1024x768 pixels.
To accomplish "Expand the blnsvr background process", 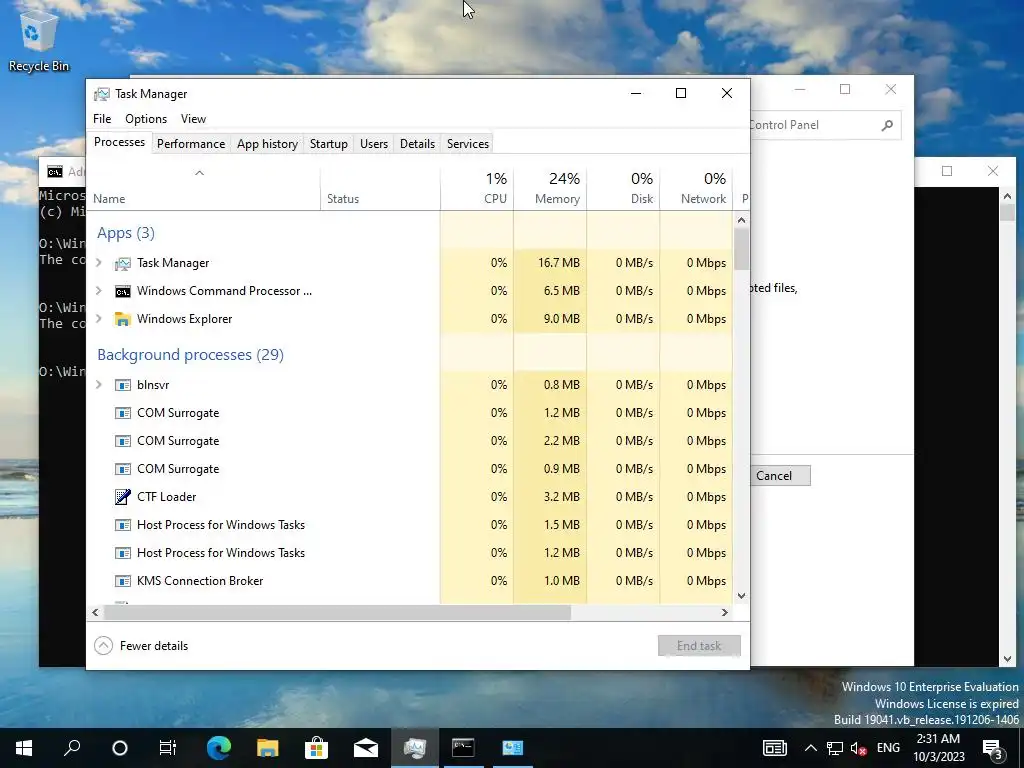I will click(x=99, y=385).
